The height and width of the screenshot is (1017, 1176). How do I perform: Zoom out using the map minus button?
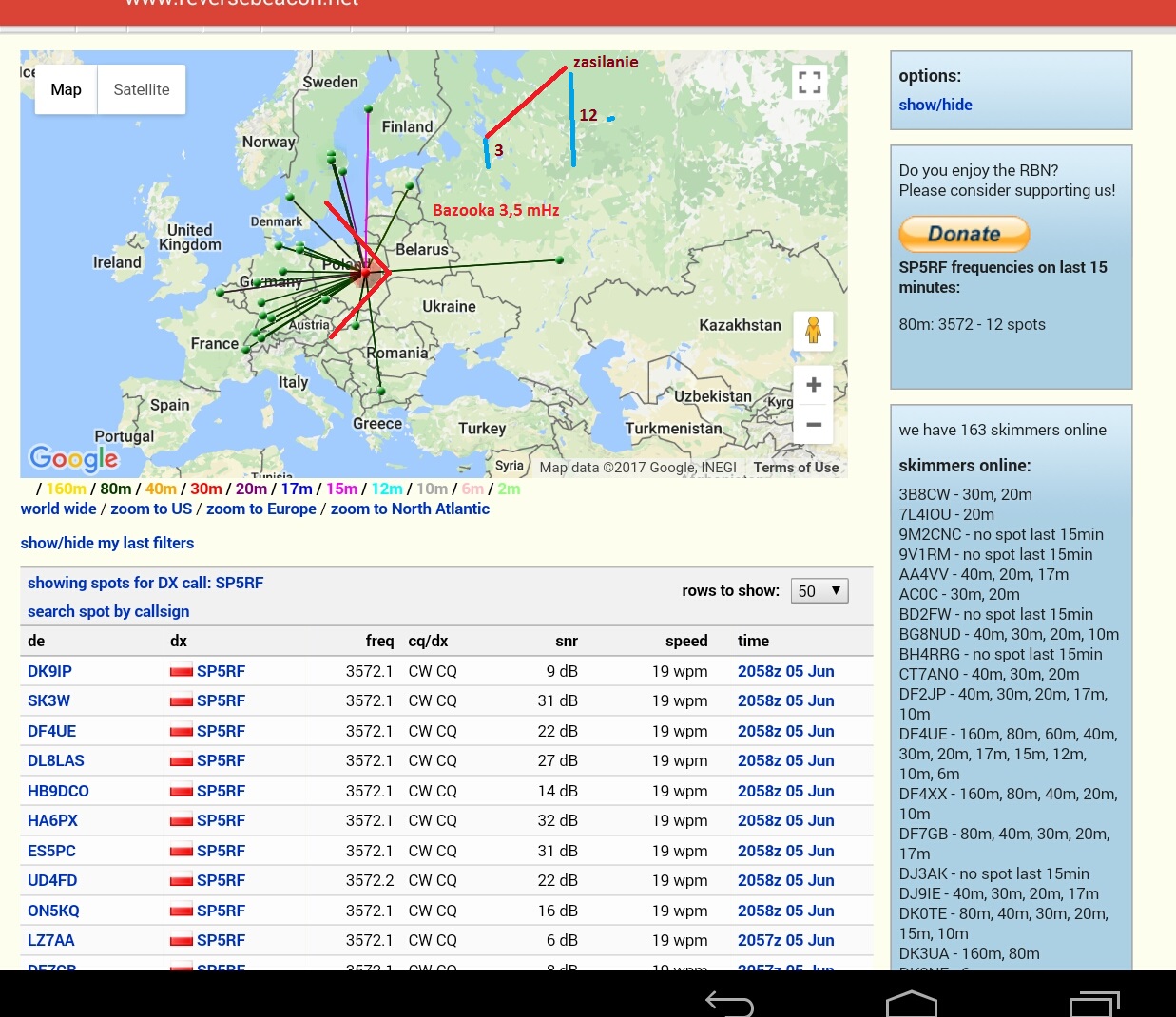click(814, 424)
